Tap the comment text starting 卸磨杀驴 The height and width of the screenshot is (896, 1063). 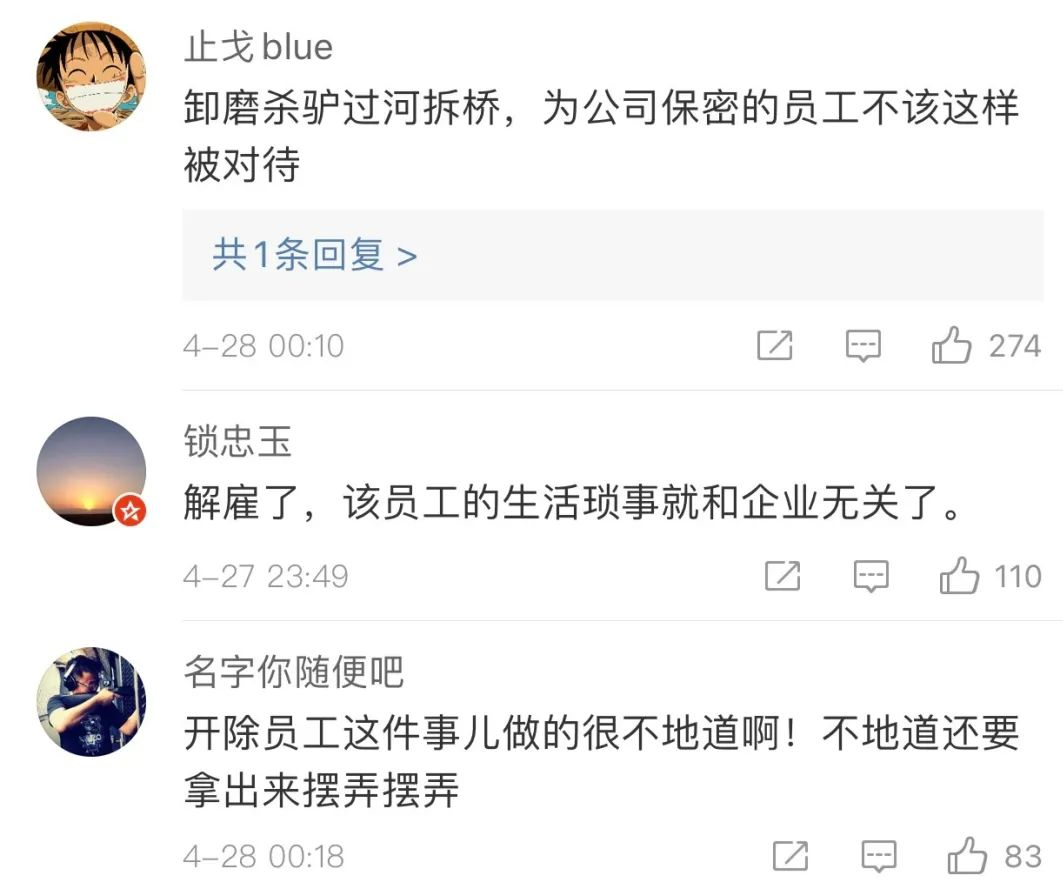(x=601, y=136)
